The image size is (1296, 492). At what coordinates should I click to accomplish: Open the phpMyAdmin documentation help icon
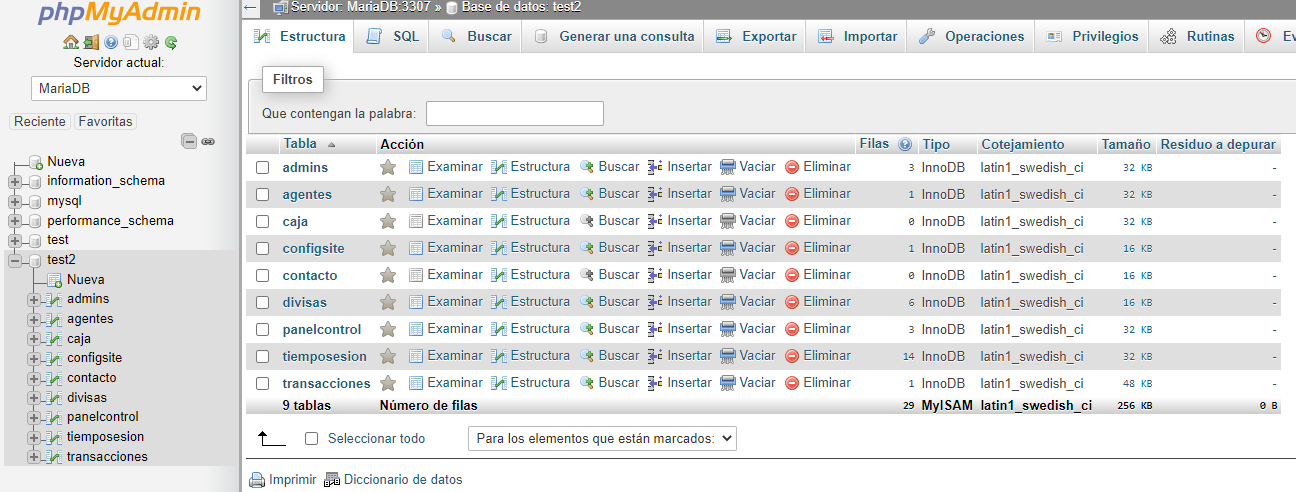pos(111,43)
